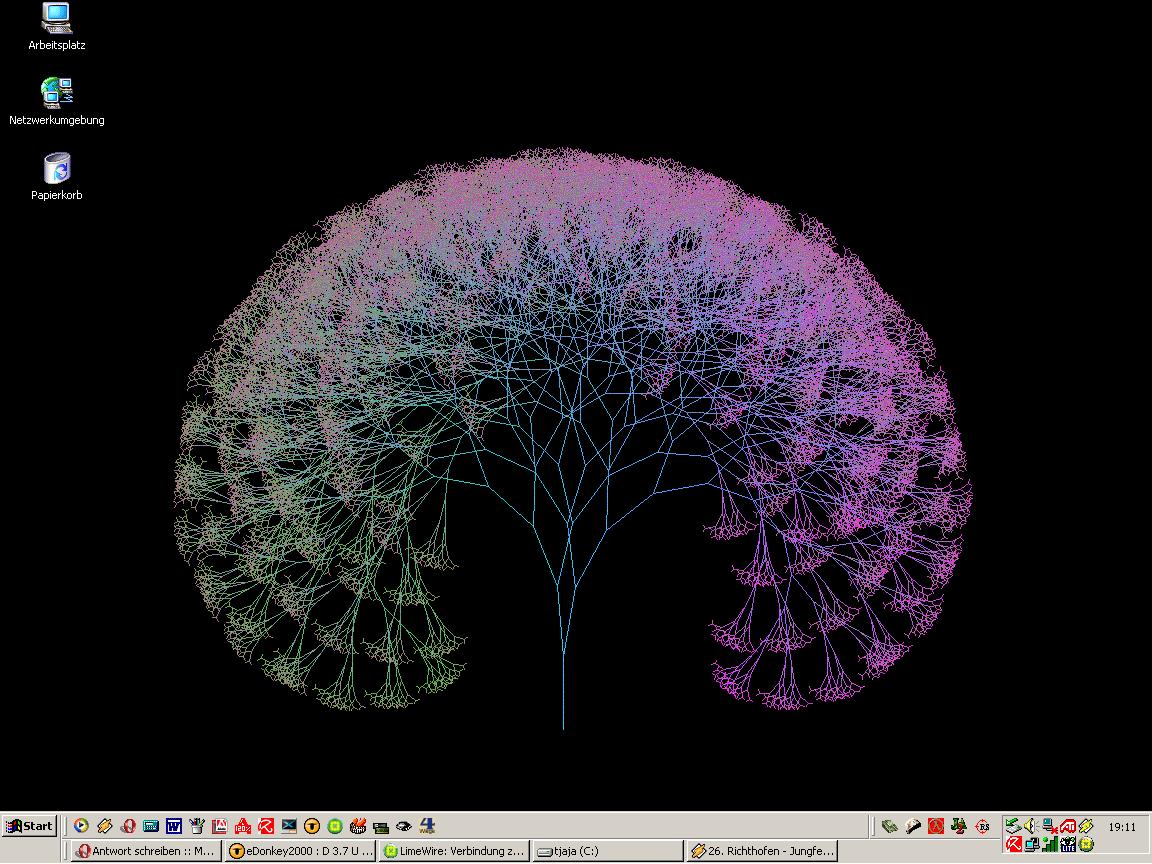Click the Start button
The width and height of the screenshot is (1152, 864).
pyautogui.click(x=29, y=826)
